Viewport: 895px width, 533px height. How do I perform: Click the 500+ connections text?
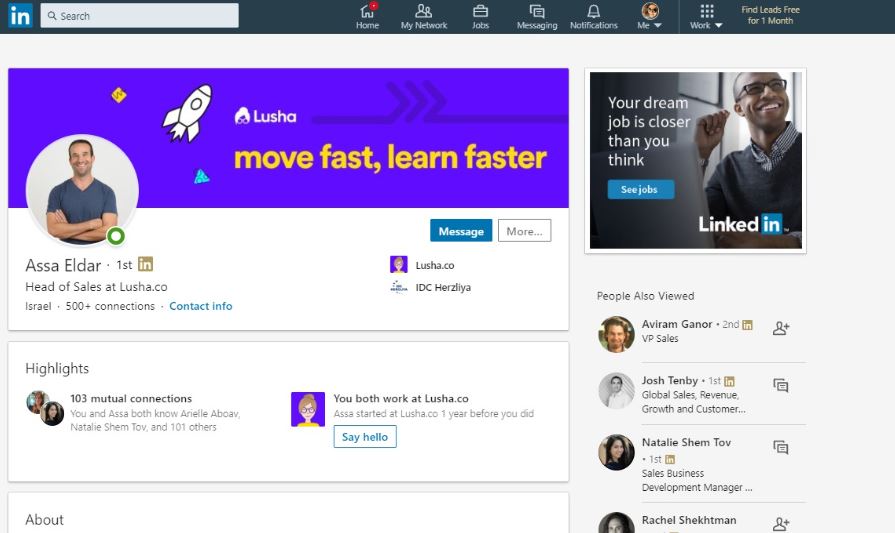[110, 306]
